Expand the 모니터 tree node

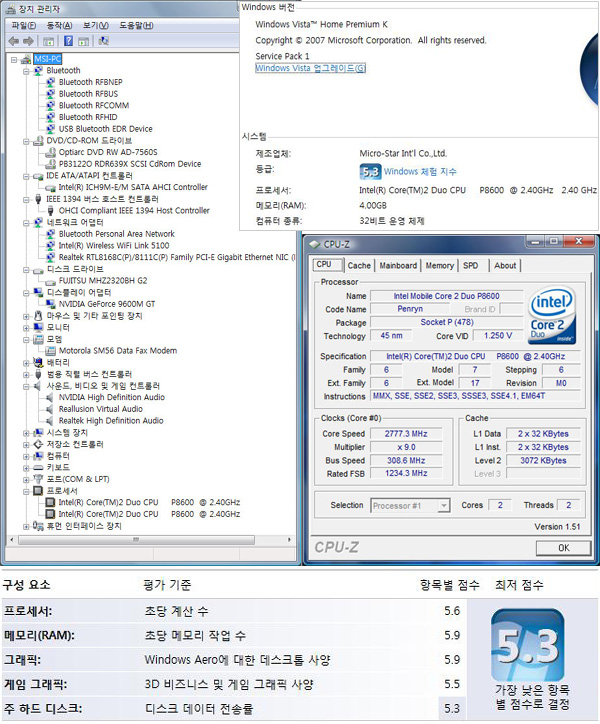click(x=26, y=327)
